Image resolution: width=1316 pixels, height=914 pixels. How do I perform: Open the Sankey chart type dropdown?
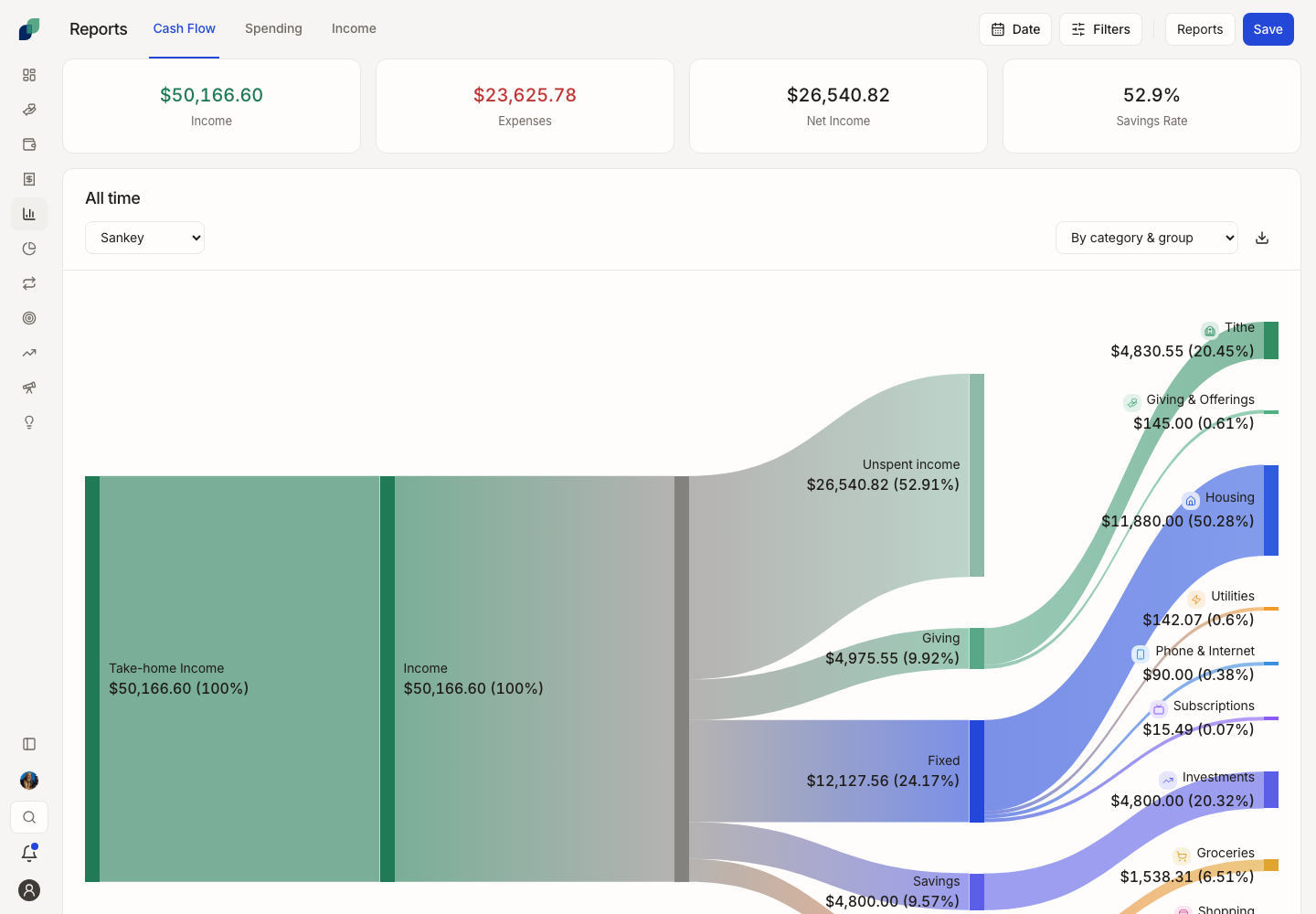coord(144,238)
